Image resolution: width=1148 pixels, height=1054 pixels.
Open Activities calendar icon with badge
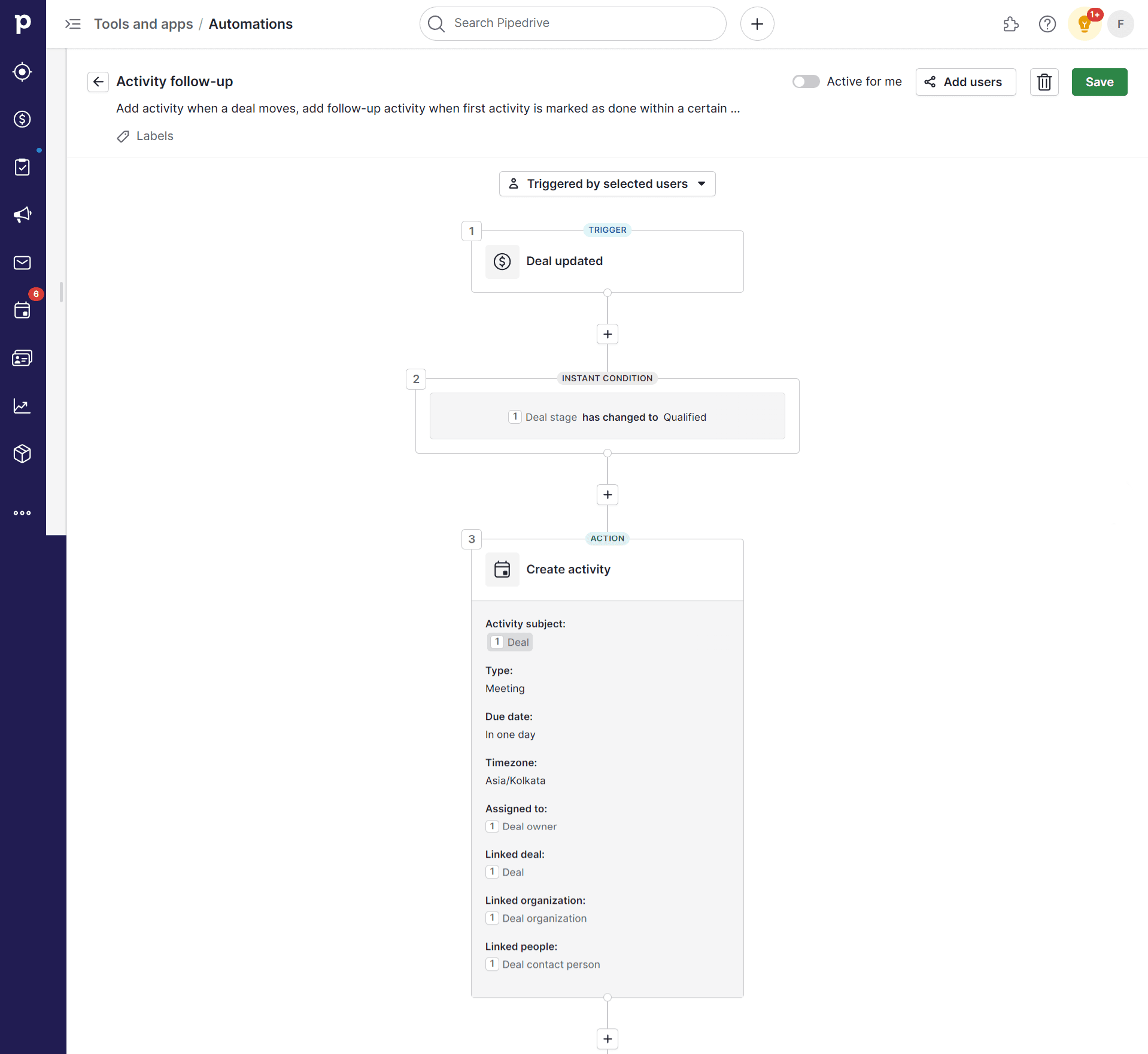click(x=22, y=310)
